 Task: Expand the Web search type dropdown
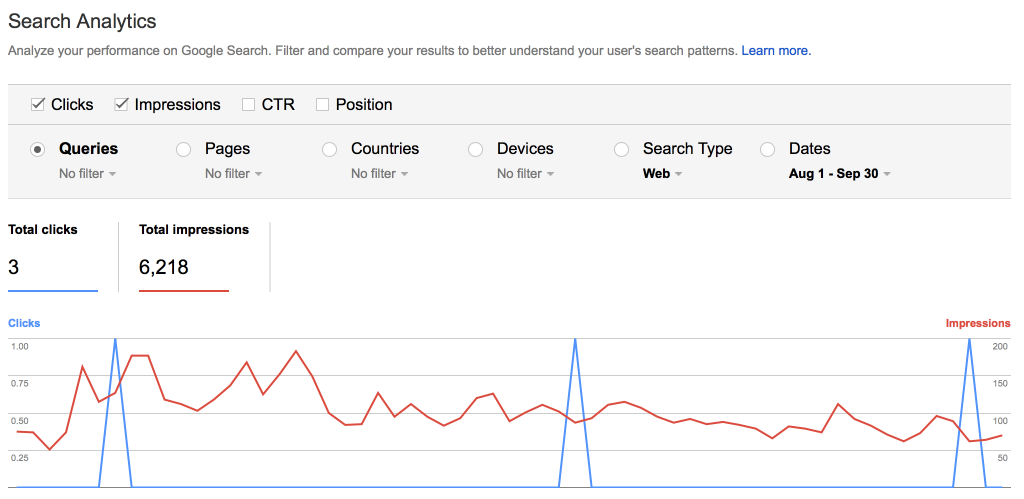pos(662,174)
